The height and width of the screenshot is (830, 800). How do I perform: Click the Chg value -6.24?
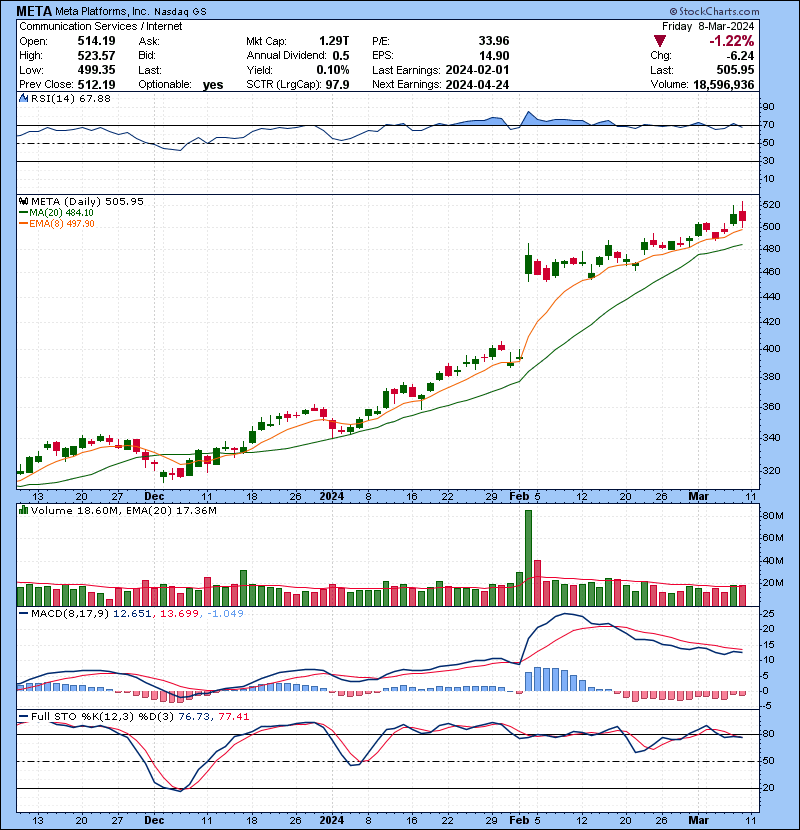click(740, 56)
